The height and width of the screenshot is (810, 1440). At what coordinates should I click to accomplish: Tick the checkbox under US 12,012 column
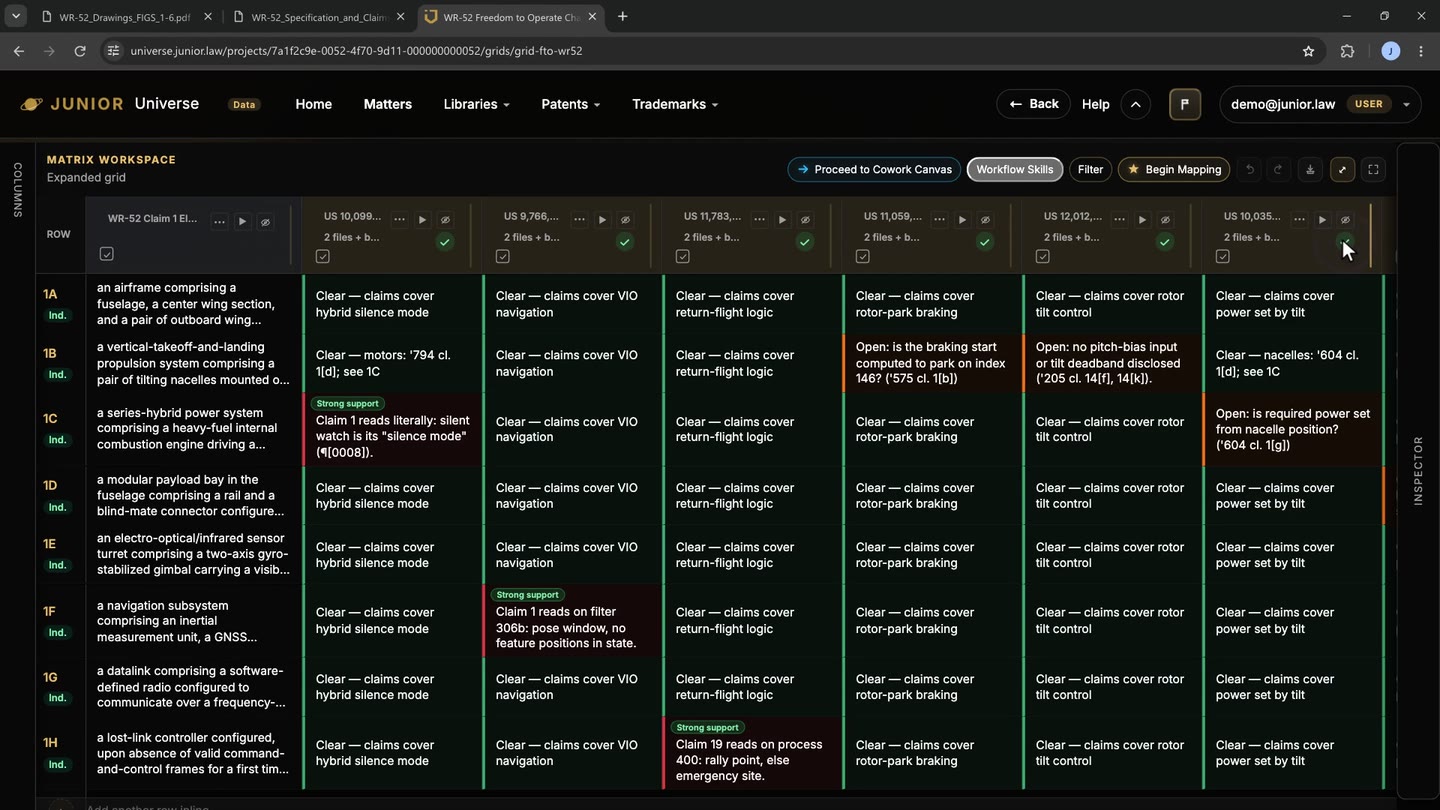pyautogui.click(x=1043, y=256)
